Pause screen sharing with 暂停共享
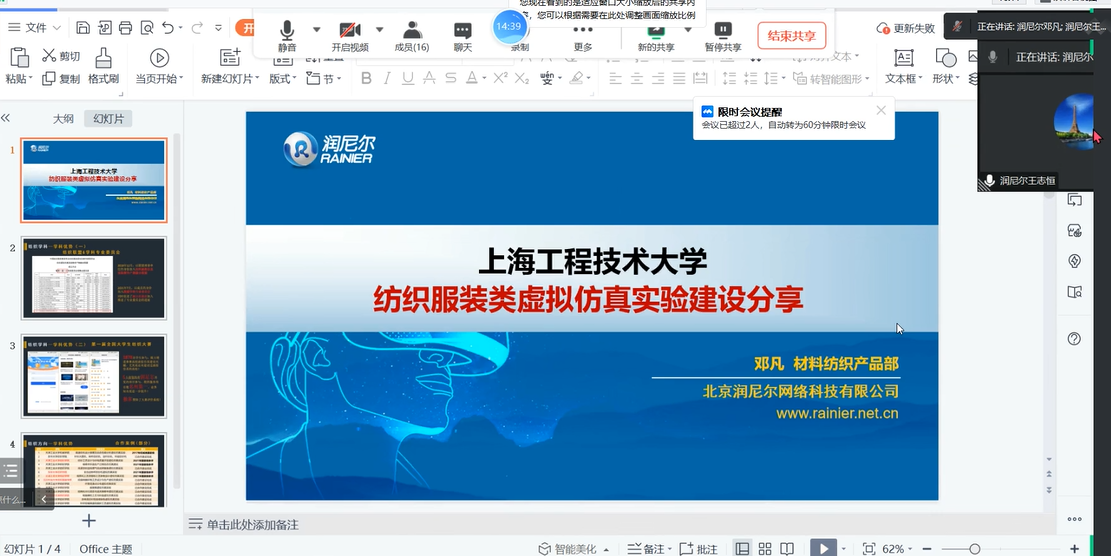Image resolution: width=1111 pixels, height=556 pixels. pos(723,36)
